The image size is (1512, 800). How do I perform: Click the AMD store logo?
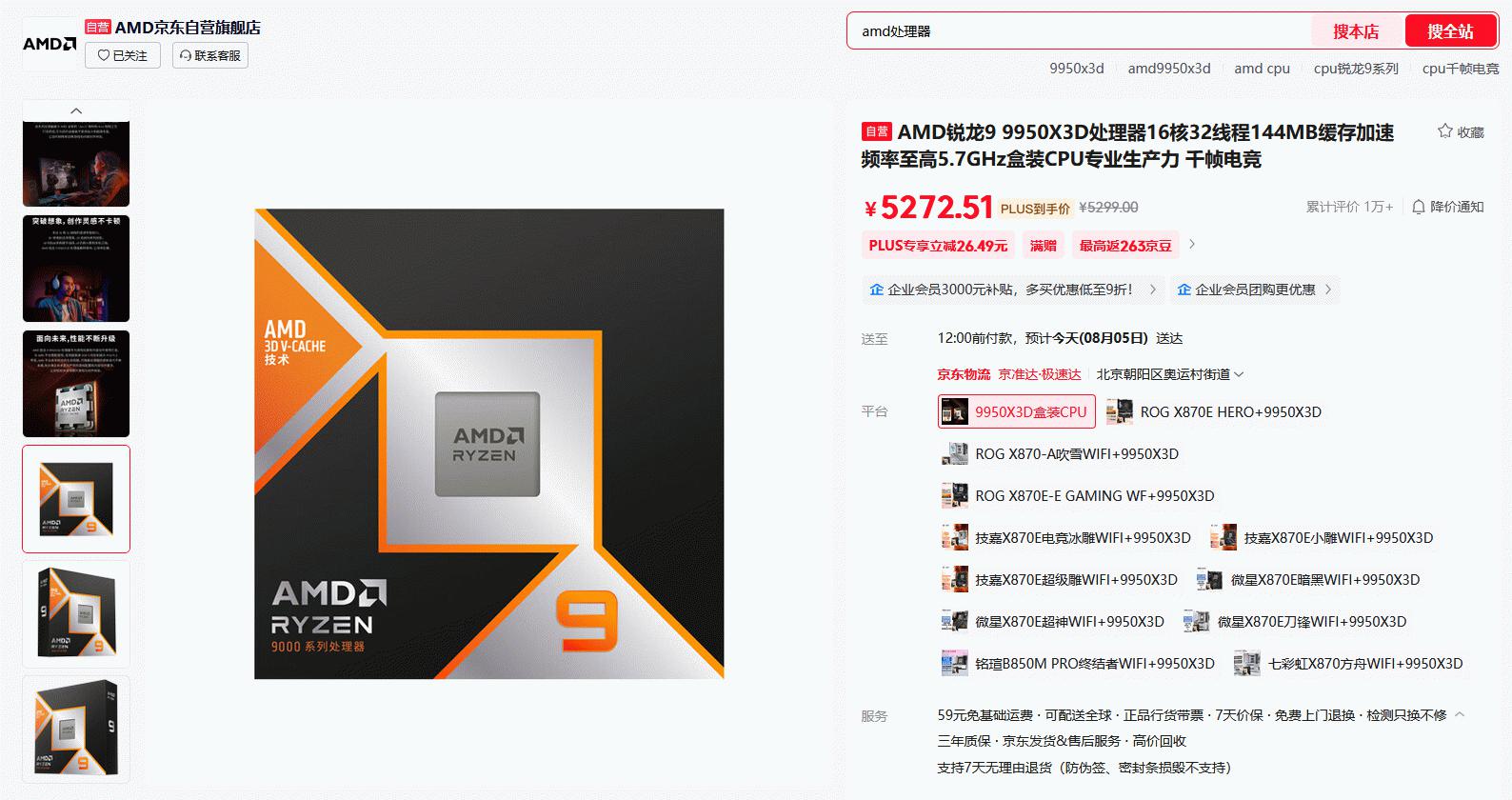click(50, 44)
